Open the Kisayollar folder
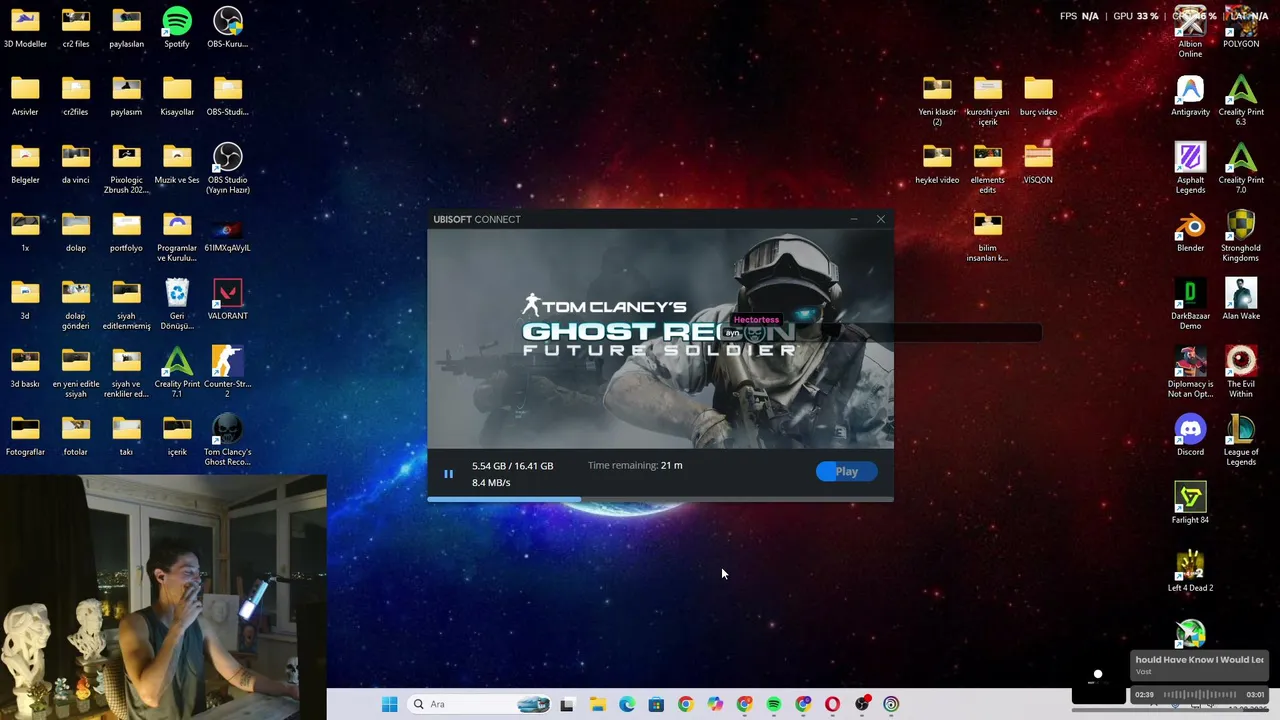The height and width of the screenshot is (720, 1280). [x=177, y=96]
